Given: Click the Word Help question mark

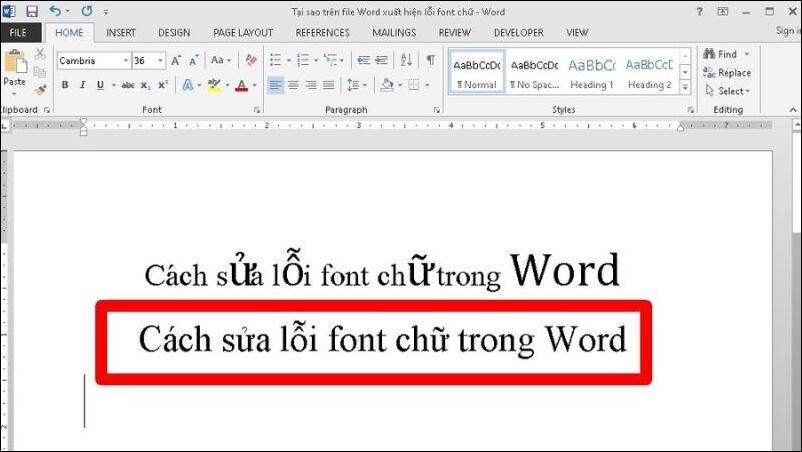Looking at the screenshot, I should pyautogui.click(x=699, y=11).
